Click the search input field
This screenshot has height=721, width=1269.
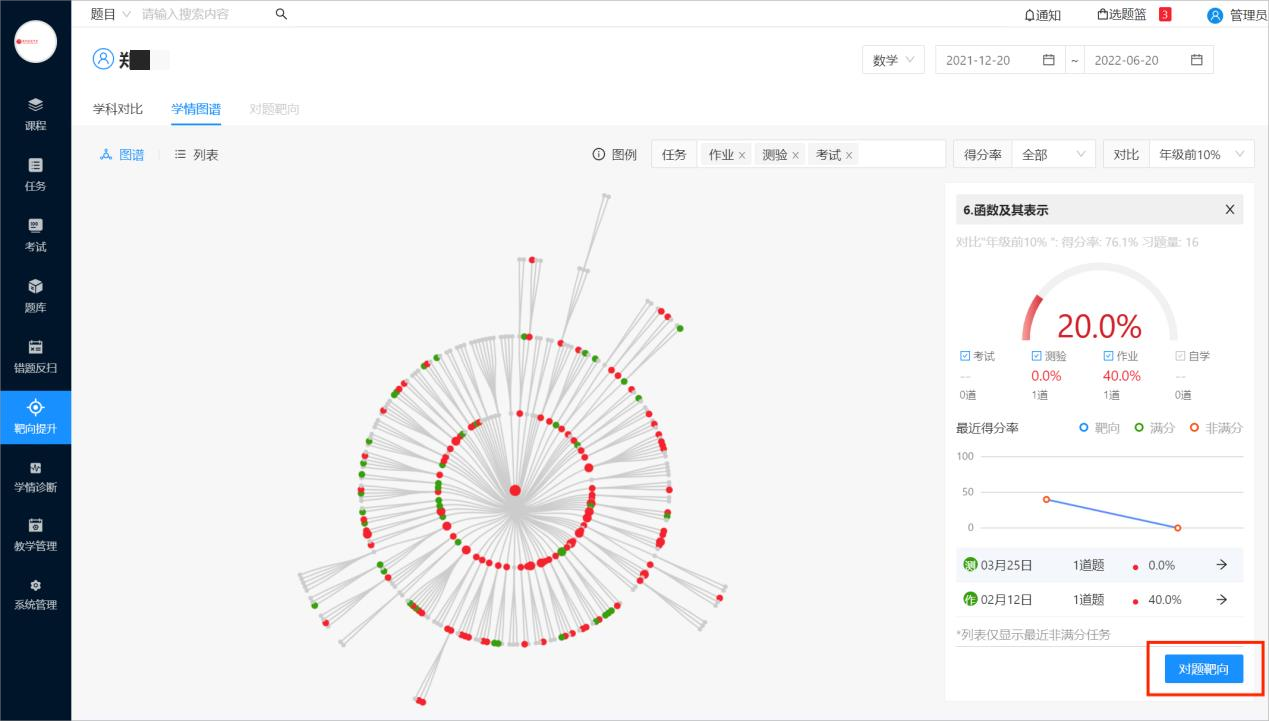[203, 14]
